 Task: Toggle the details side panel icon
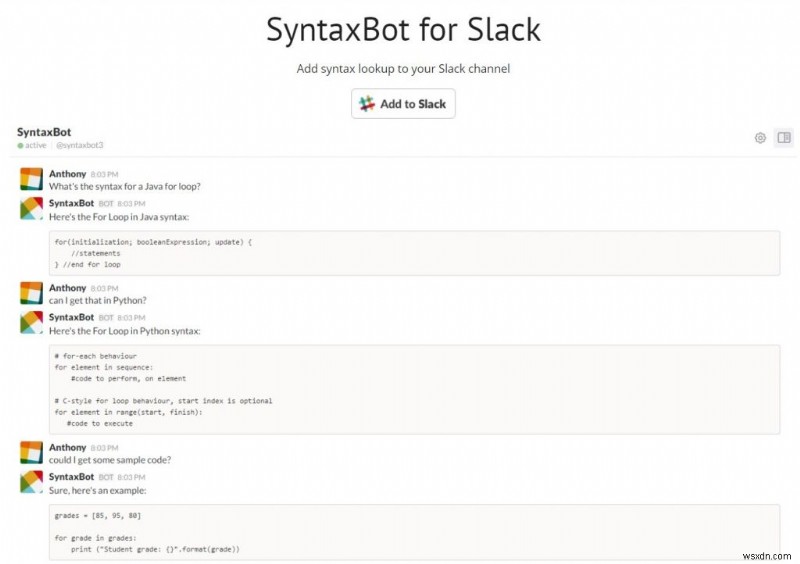pyautogui.click(x=784, y=137)
